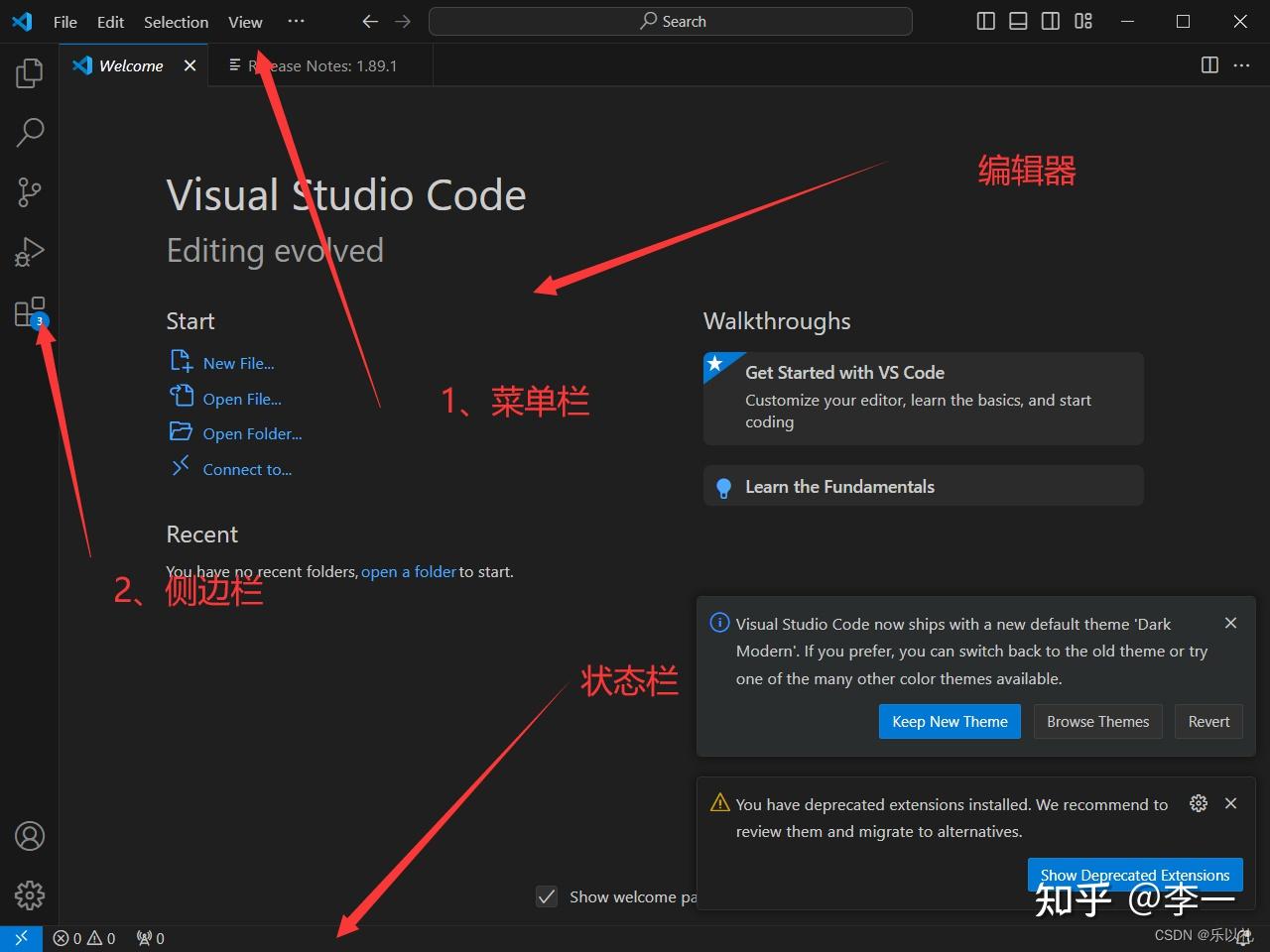The height and width of the screenshot is (952, 1270).
Task: Open More Actions in the editor toolbar
Action: pos(1241,65)
